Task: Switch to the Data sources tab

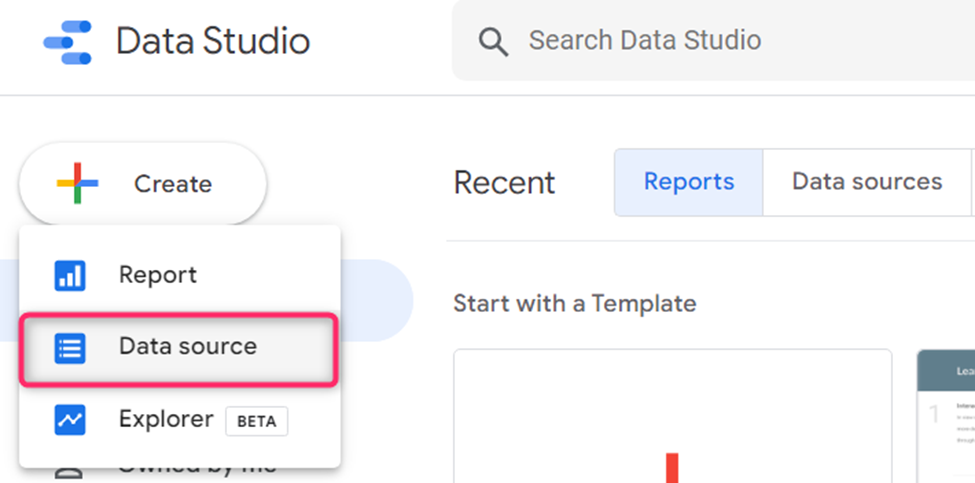Action: click(x=867, y=182)
